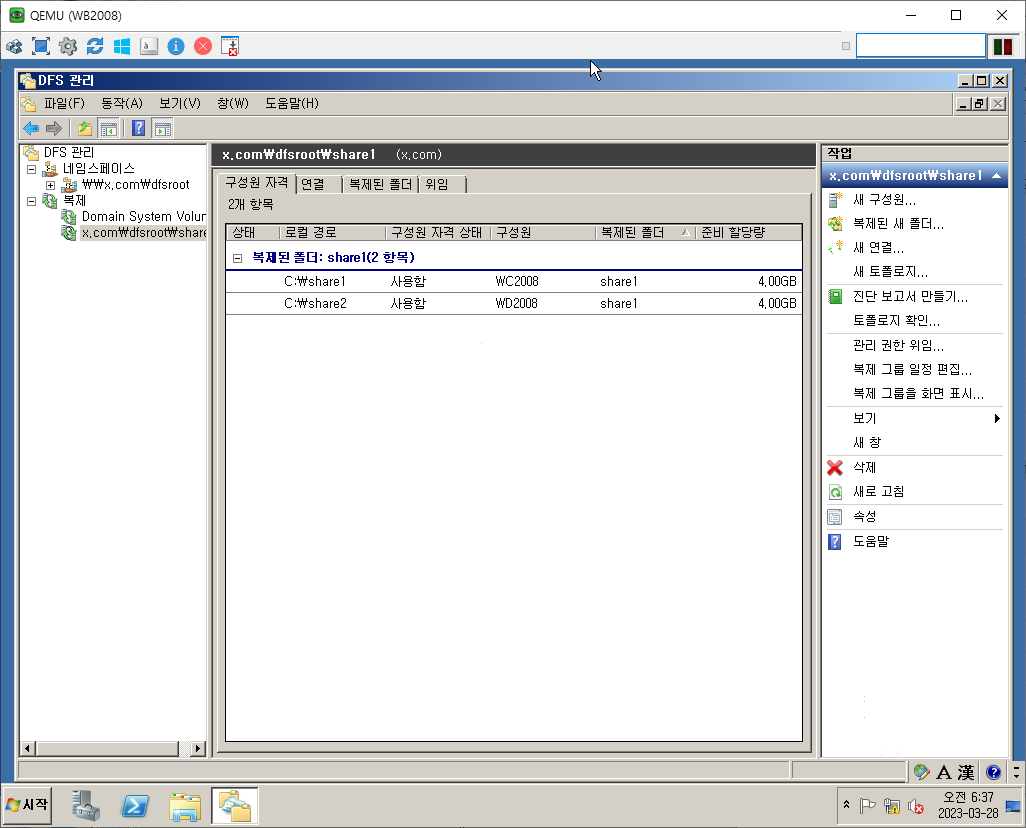Open the language bar options arrow
1026x828 pixels.
[1016, 772]
